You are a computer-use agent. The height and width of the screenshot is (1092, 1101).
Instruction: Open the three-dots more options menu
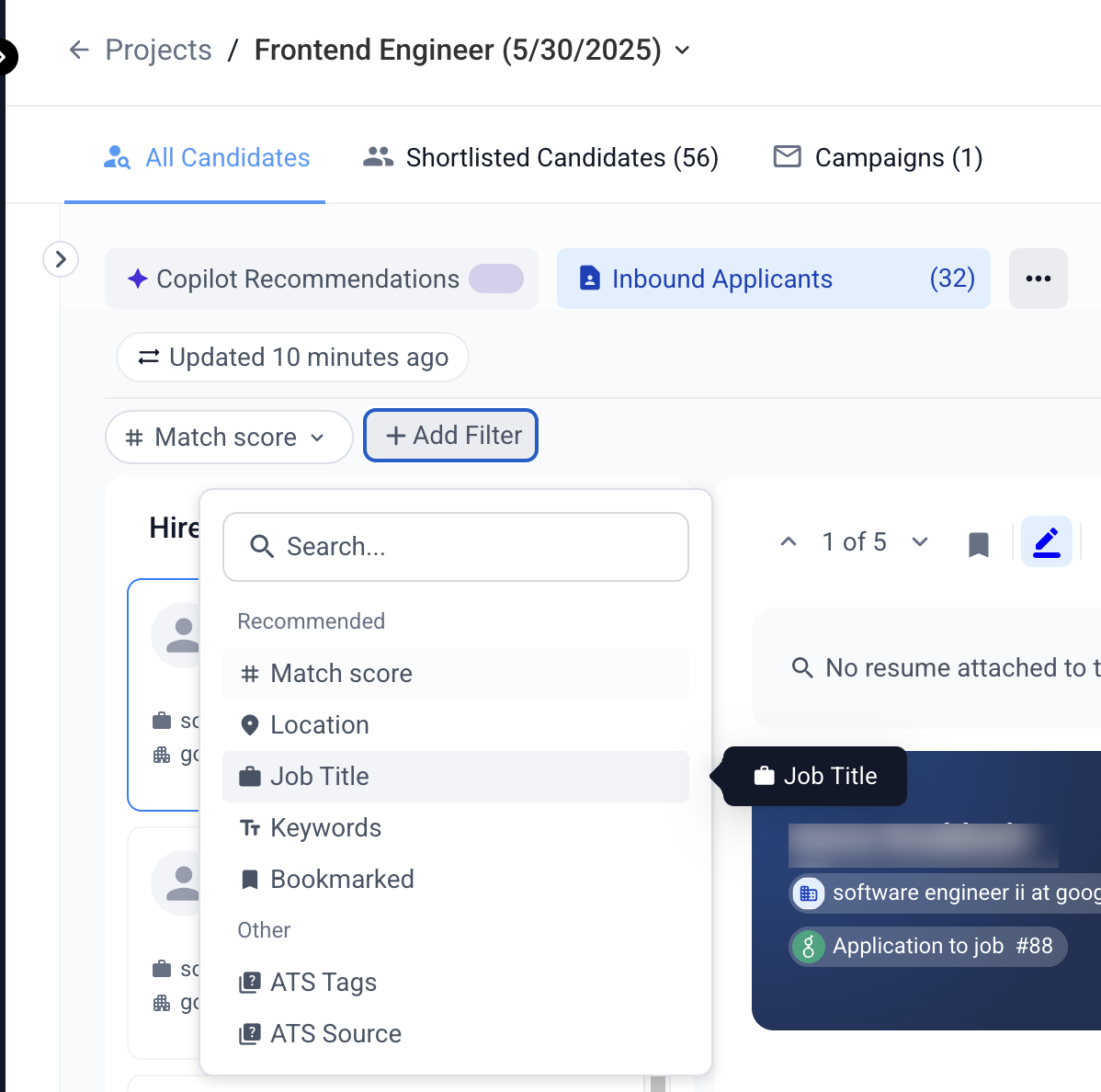click(x=1038, y=279)
